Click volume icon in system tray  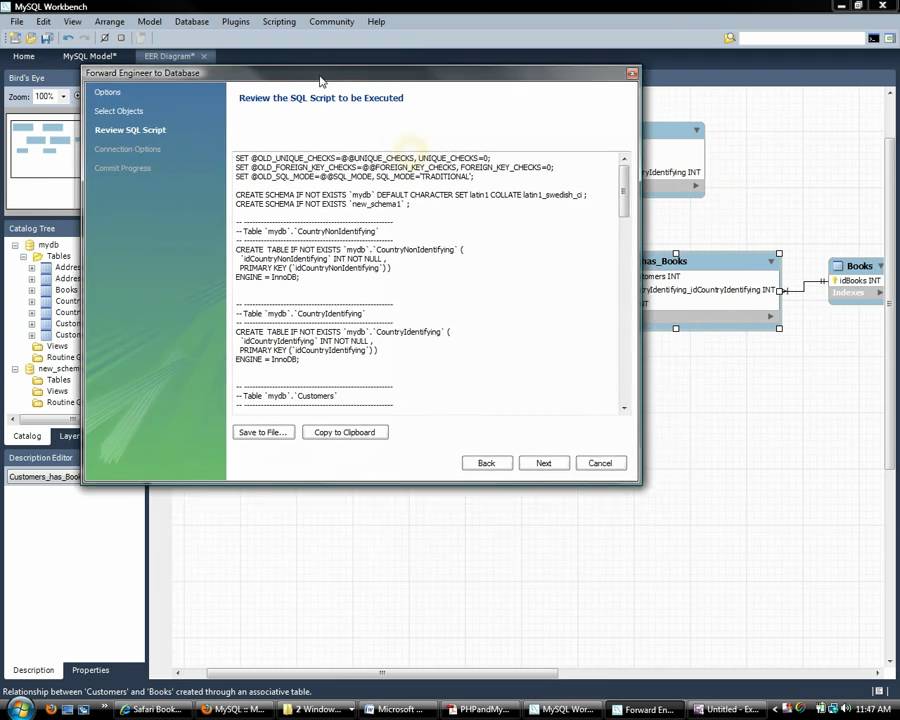pyautogui.click(x=845, y=709)
